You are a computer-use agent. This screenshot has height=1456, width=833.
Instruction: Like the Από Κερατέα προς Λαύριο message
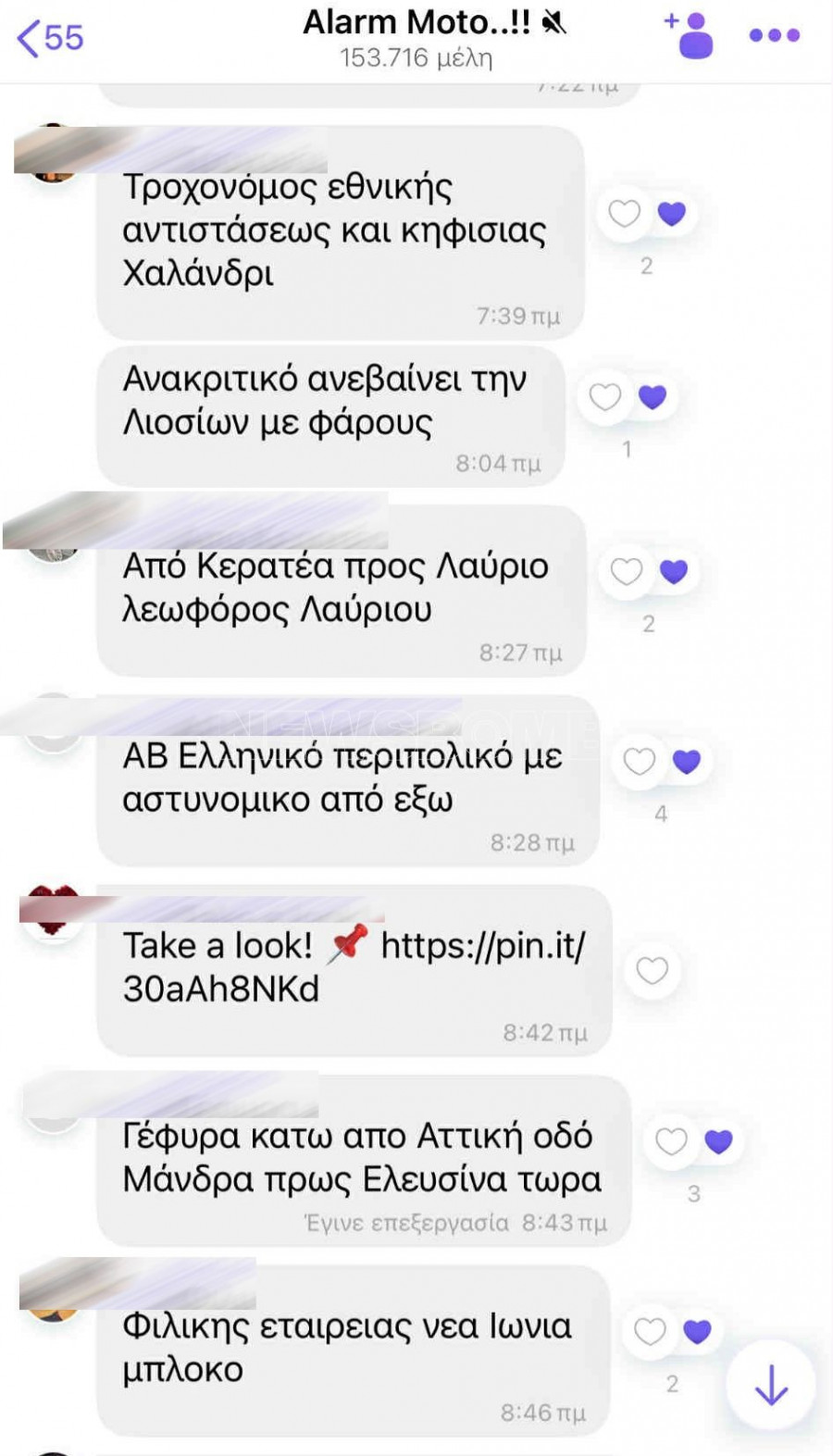(626, 571)
